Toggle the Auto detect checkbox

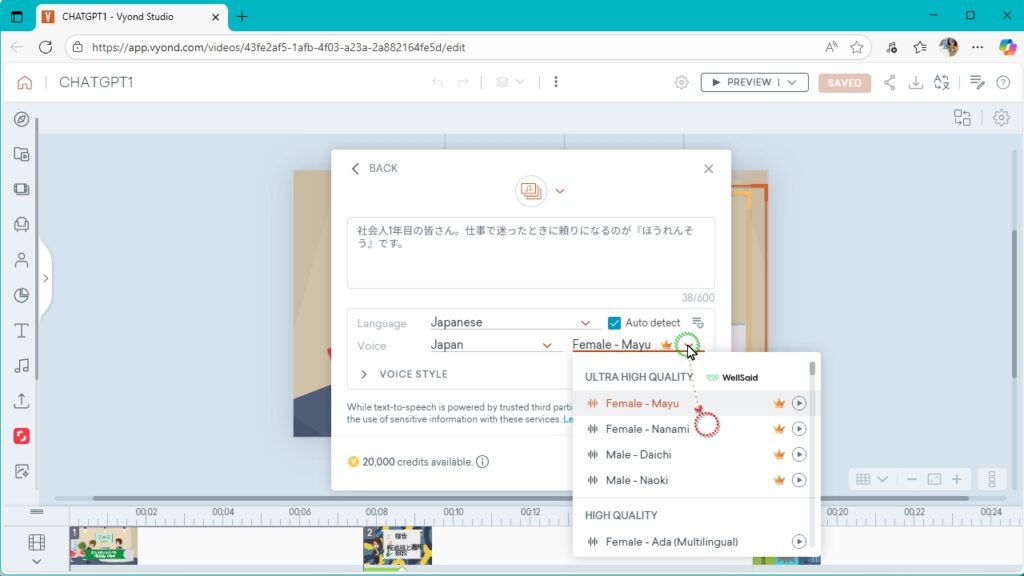[x=614, y=323]
